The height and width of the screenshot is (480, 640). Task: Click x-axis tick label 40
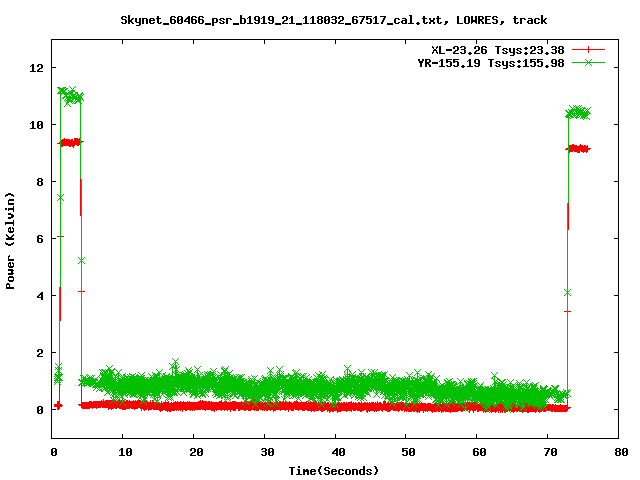click(338, 452)
